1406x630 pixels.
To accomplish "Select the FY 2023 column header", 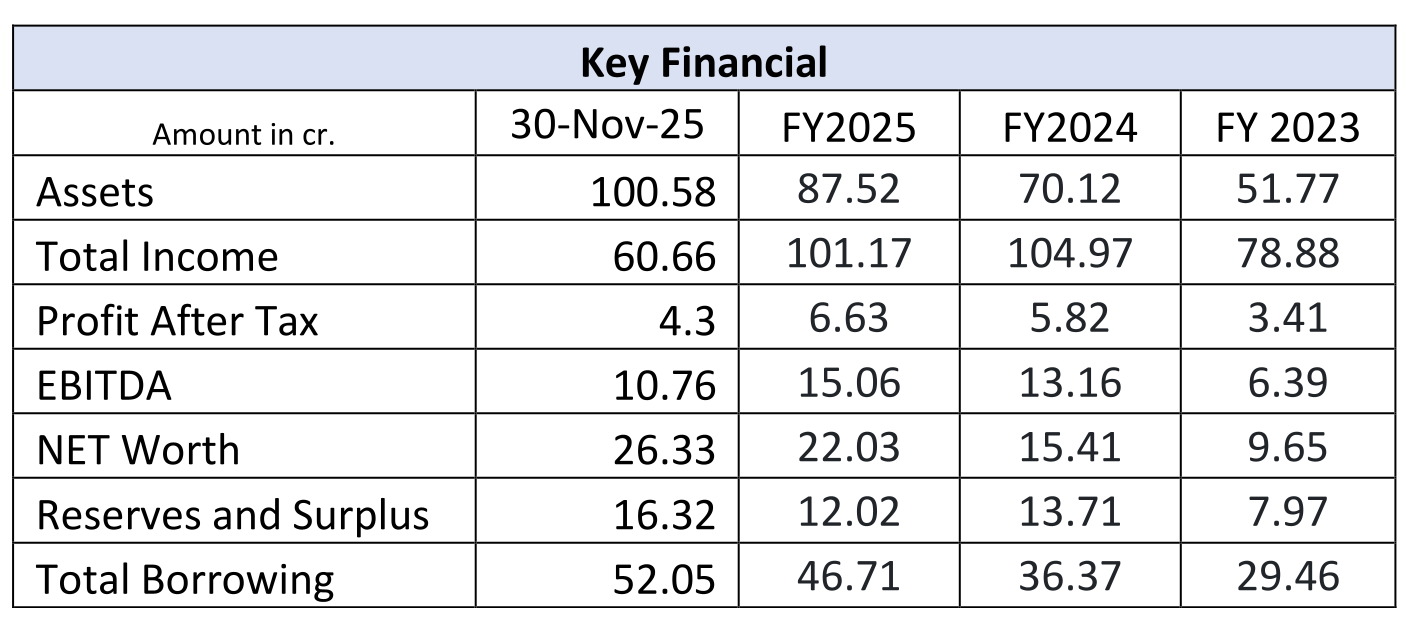I will 1287,127.
